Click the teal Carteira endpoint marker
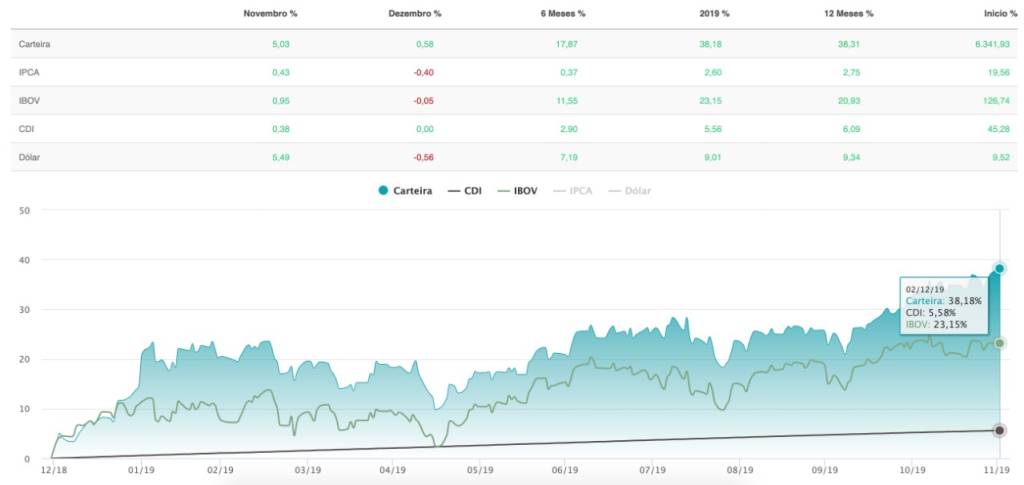 pos(1000,268)
